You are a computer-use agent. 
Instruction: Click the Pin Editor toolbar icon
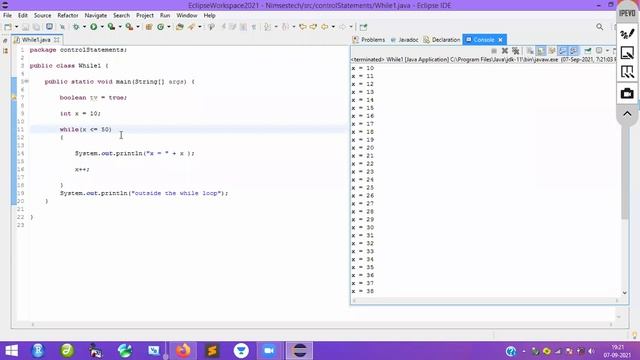point(363,27)
